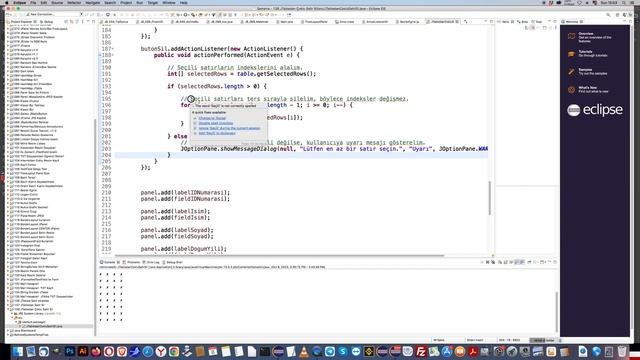The height and width of the screenshot is (360, 640).
Task: Collapse the default package node
Action: pyautogui.click(x=16, y=322)
